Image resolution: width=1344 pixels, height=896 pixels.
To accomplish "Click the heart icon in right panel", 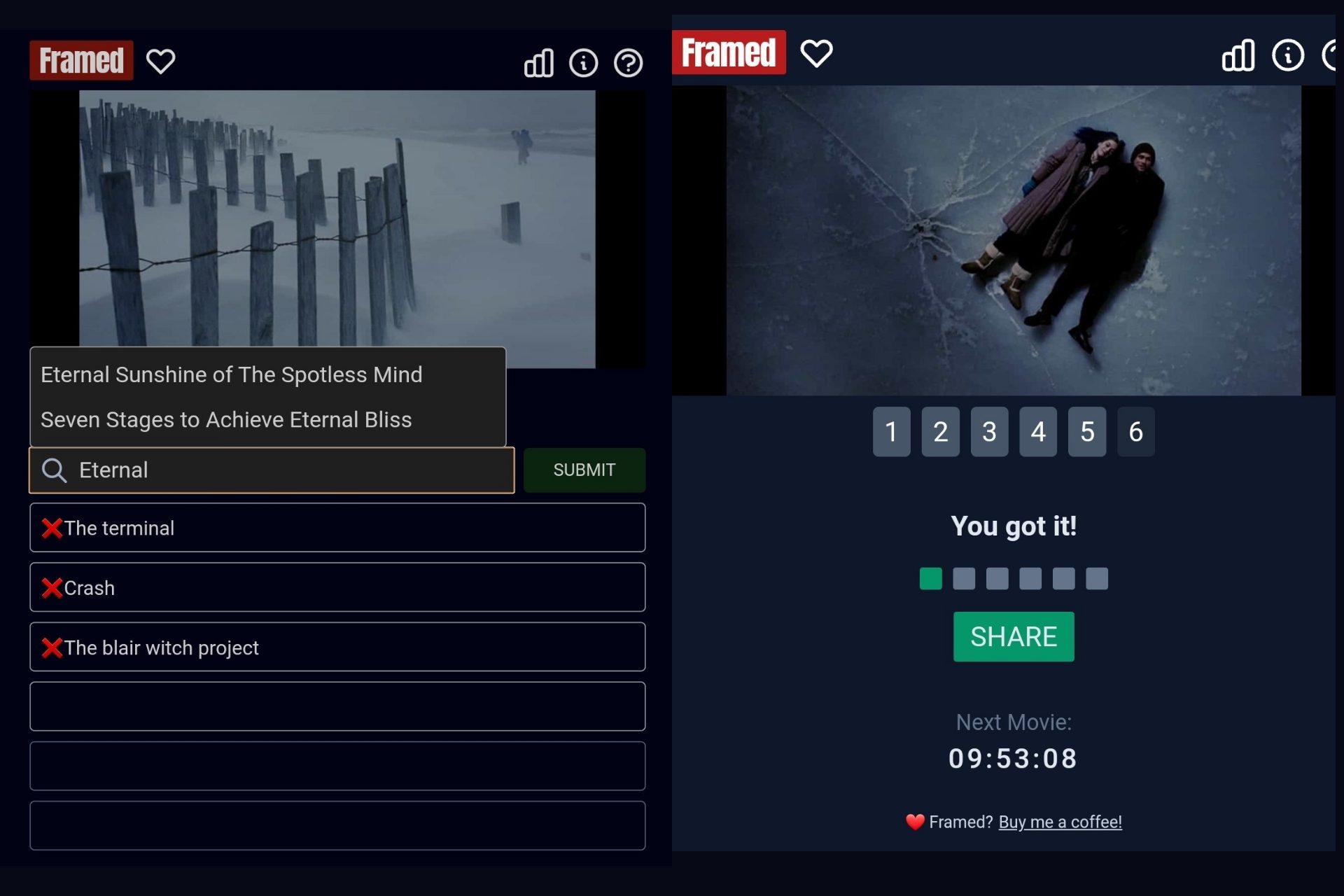I will coord(816,53).
